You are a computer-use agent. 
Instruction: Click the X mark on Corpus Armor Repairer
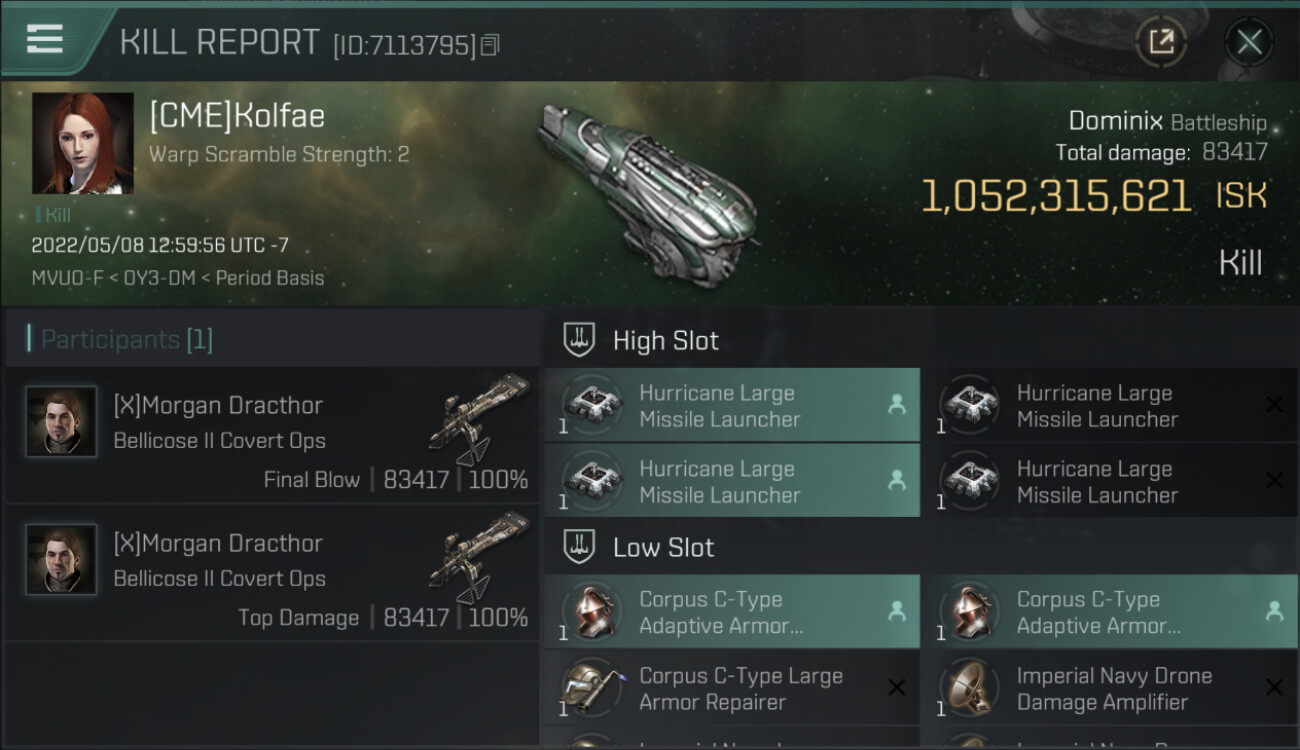pos(897,688)
